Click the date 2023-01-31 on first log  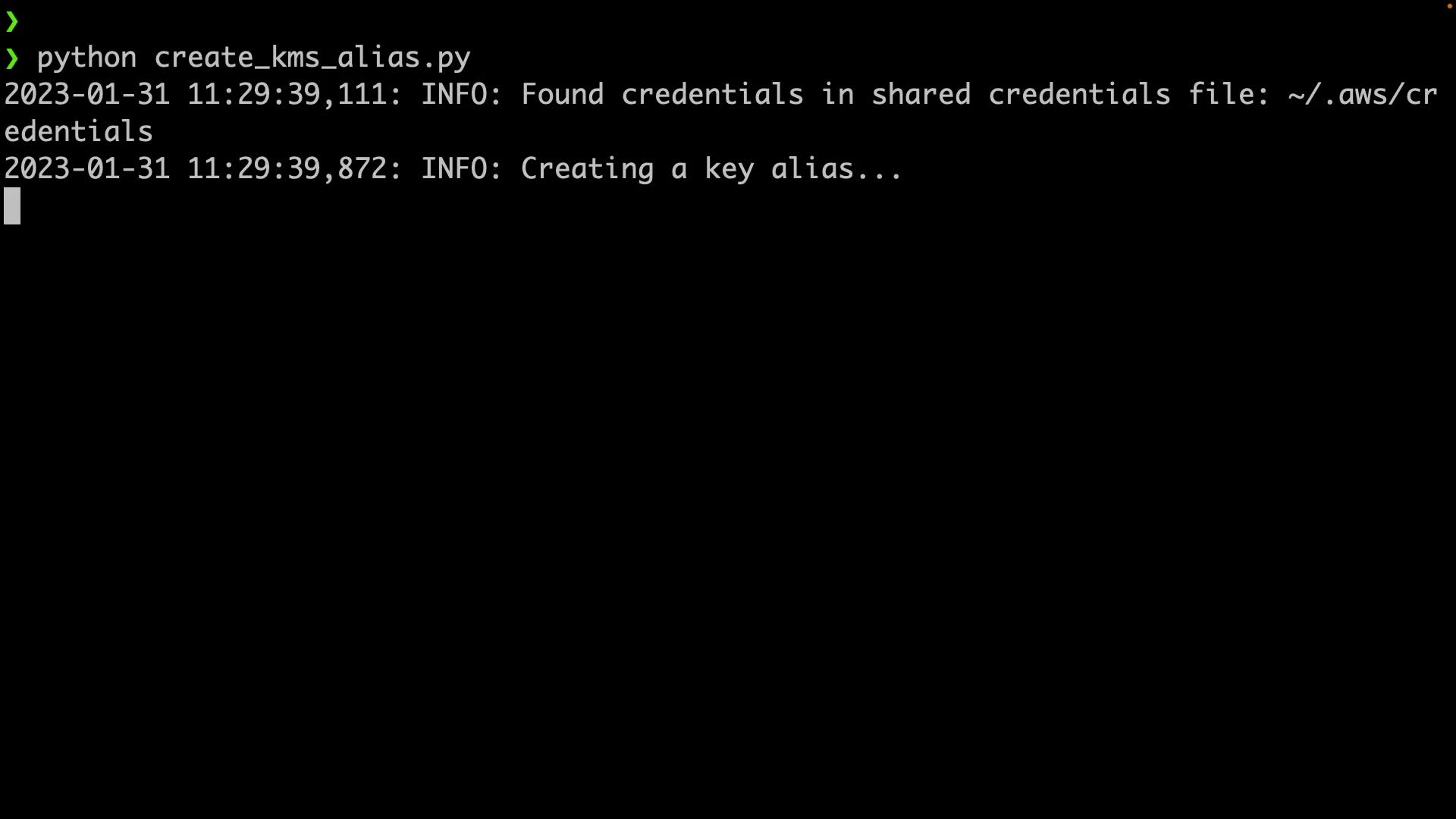(x=87, y=95)
